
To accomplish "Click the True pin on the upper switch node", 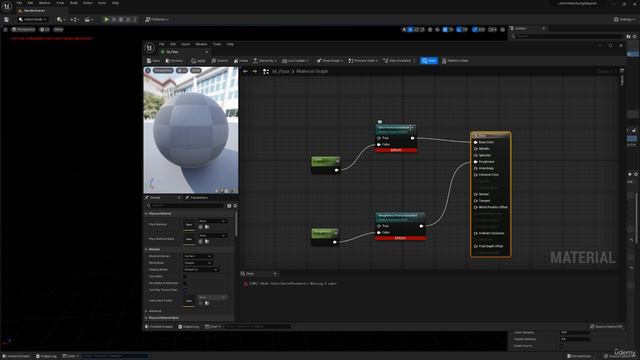I will point(379,138).
